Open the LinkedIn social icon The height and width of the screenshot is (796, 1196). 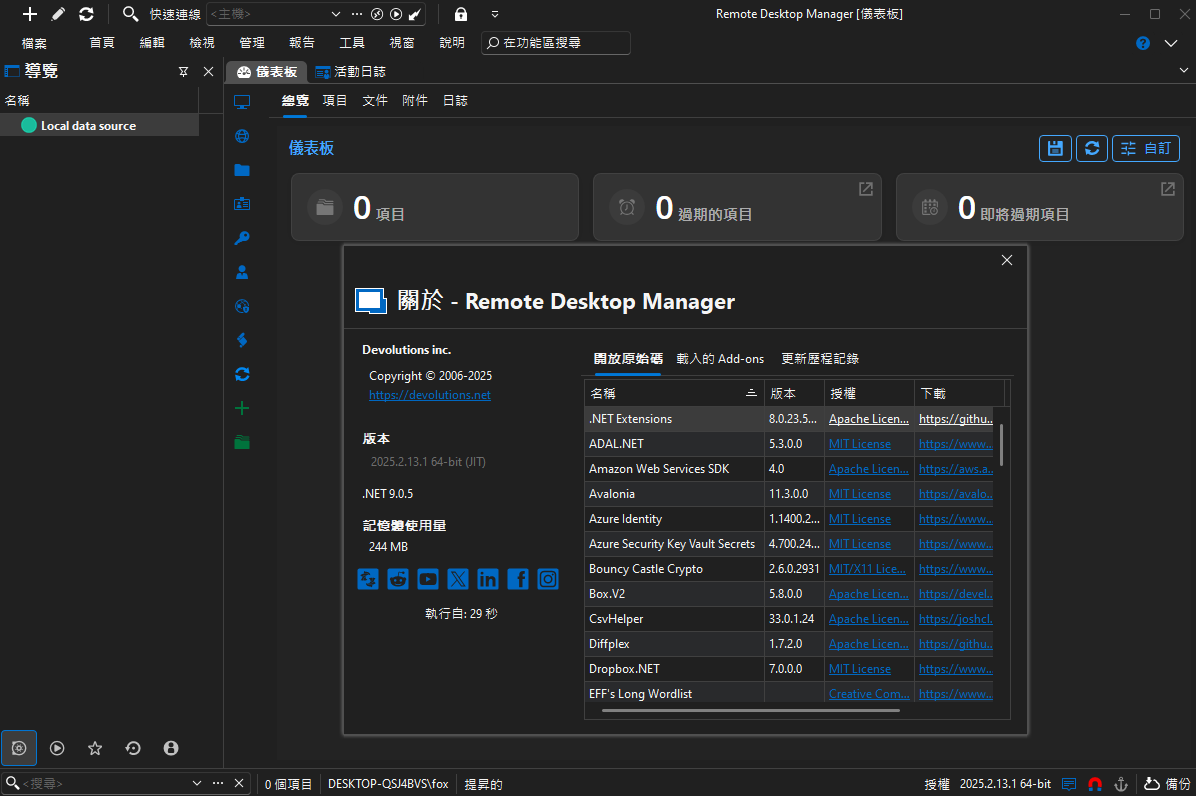(x=487, y=579)
